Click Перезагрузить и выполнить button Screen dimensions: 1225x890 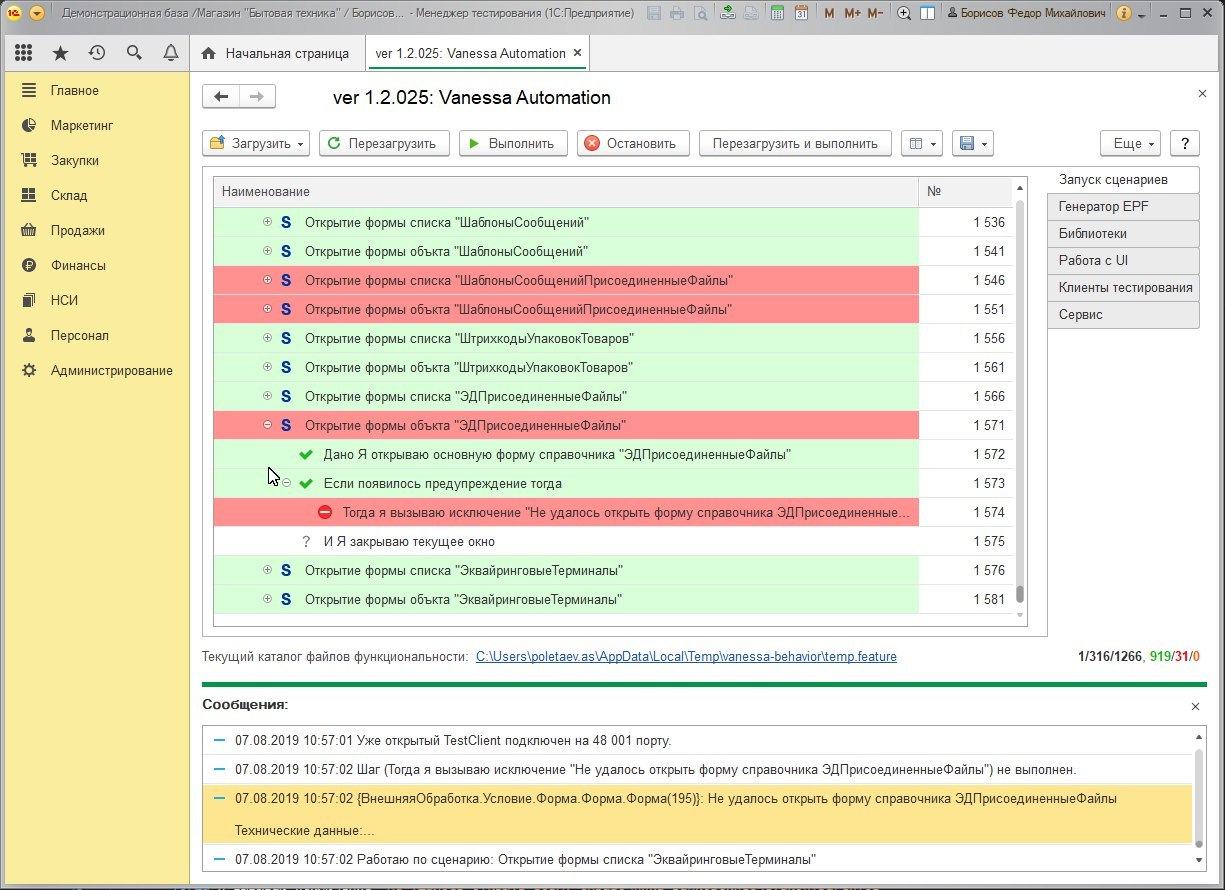click(x=795, y=143)
